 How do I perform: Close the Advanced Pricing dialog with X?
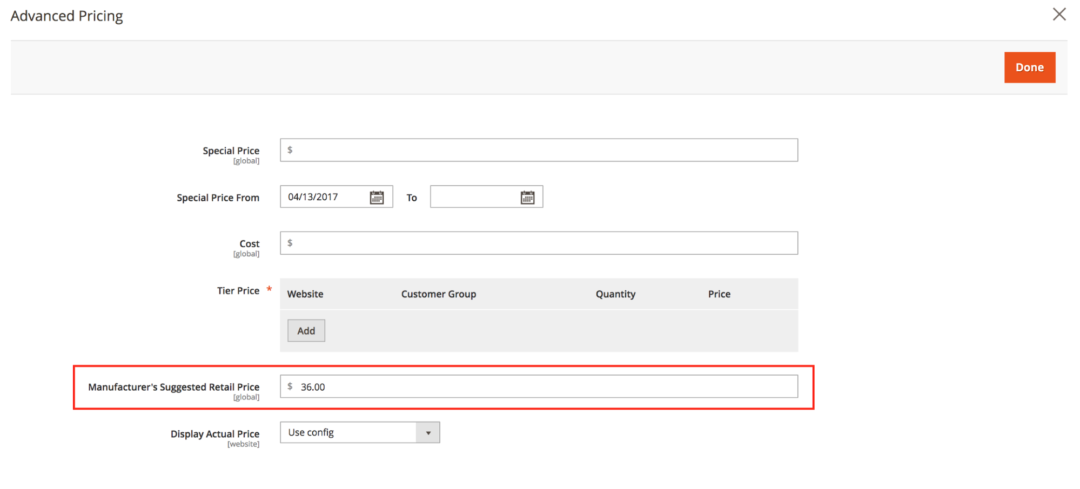pyautogui.click(x=1059, y=15)
